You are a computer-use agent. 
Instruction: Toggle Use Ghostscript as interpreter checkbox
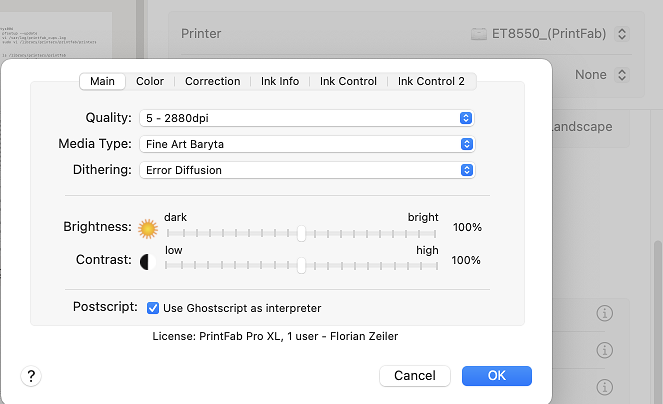(x=153, y=308)
